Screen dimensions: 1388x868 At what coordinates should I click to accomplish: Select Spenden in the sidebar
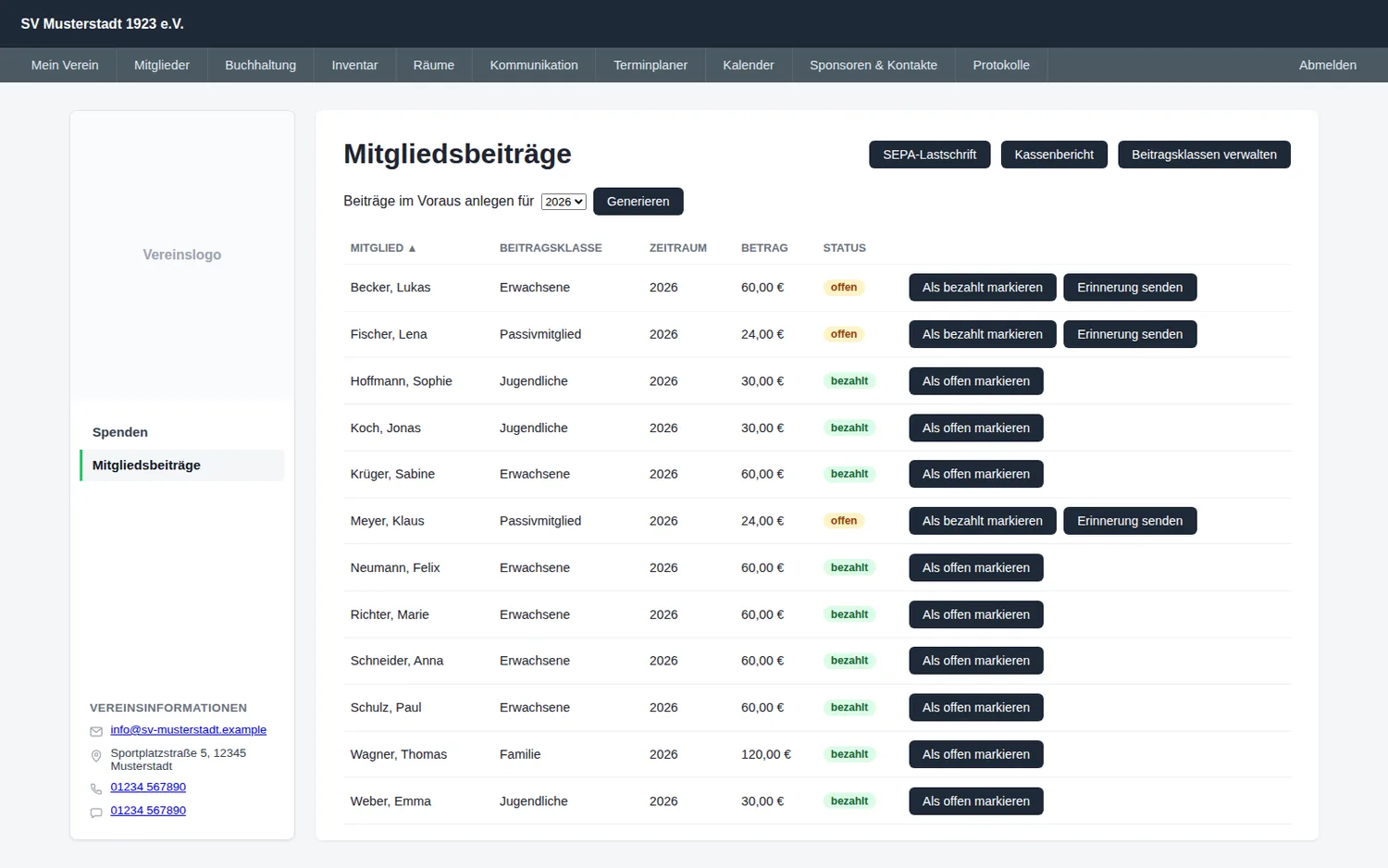[120, 432]
